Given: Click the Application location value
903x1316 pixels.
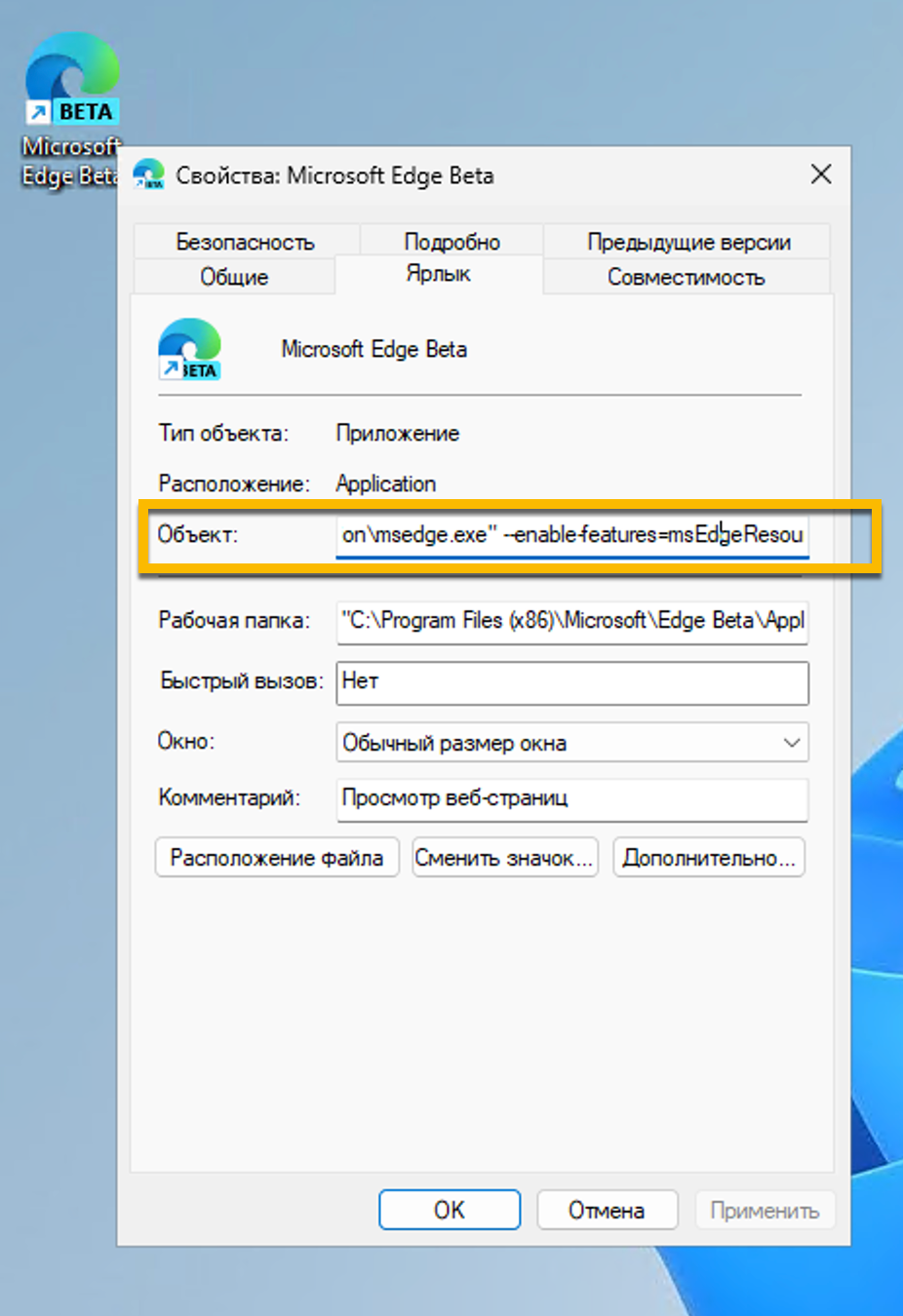Looking at the screenshot, I should click(x=386, y=484).
